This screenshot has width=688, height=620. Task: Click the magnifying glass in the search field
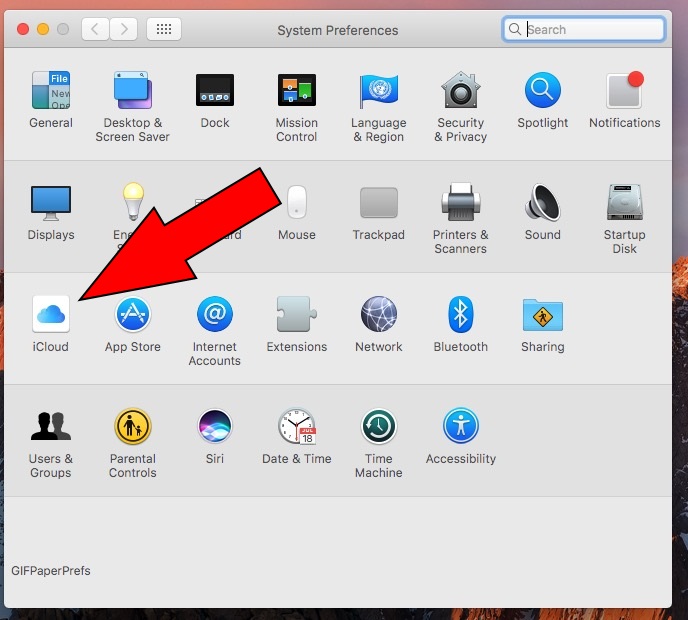[x=515, y=29]
